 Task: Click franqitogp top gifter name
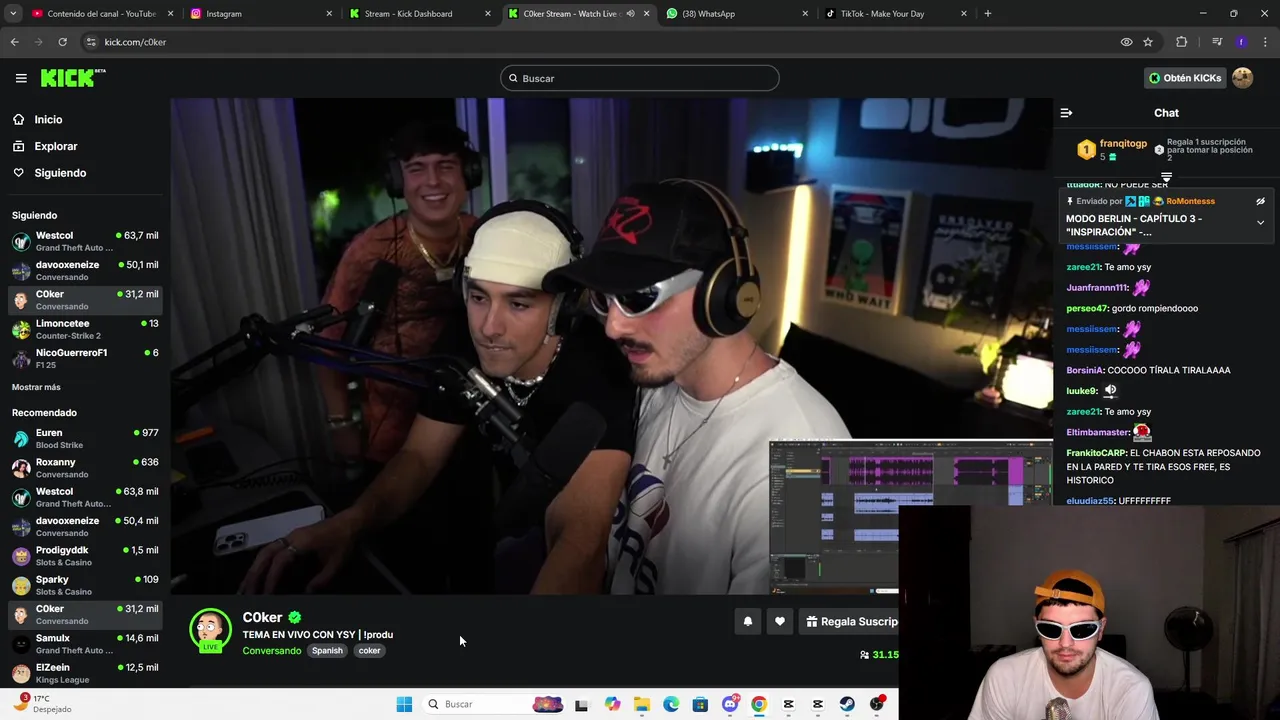tap(1123, 143)
